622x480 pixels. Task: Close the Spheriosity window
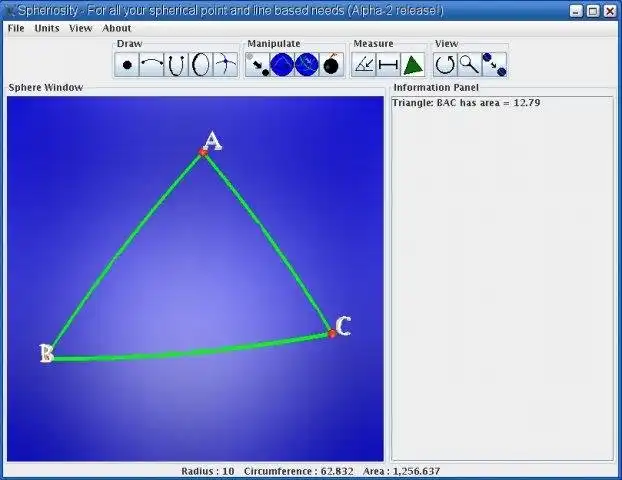610,11
